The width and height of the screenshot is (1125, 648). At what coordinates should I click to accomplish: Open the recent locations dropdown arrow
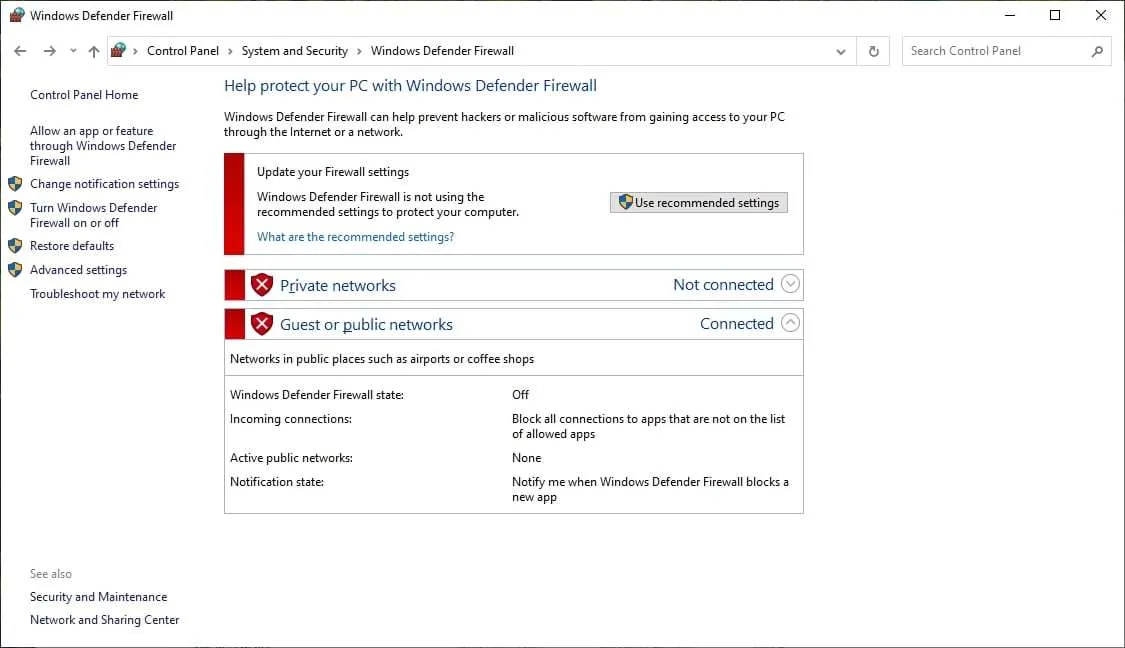click(x=73, y=51)
